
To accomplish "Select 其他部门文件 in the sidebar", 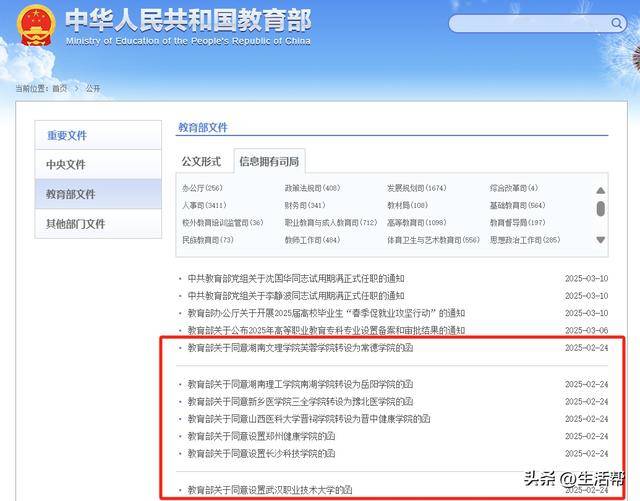I will pyautogui.click(x=98, y=223).
